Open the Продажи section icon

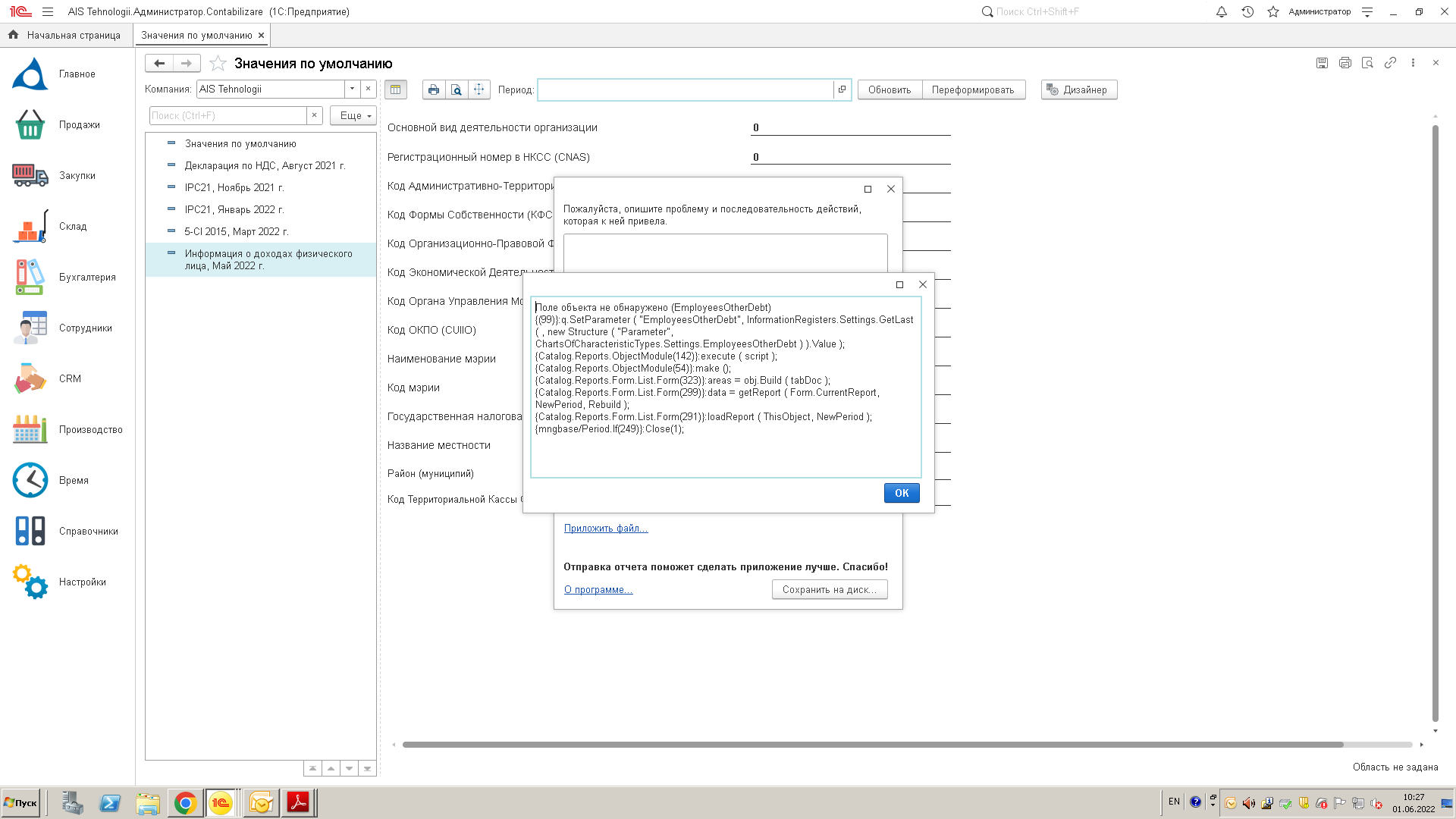pyautogui.click(x=30, y=125)
